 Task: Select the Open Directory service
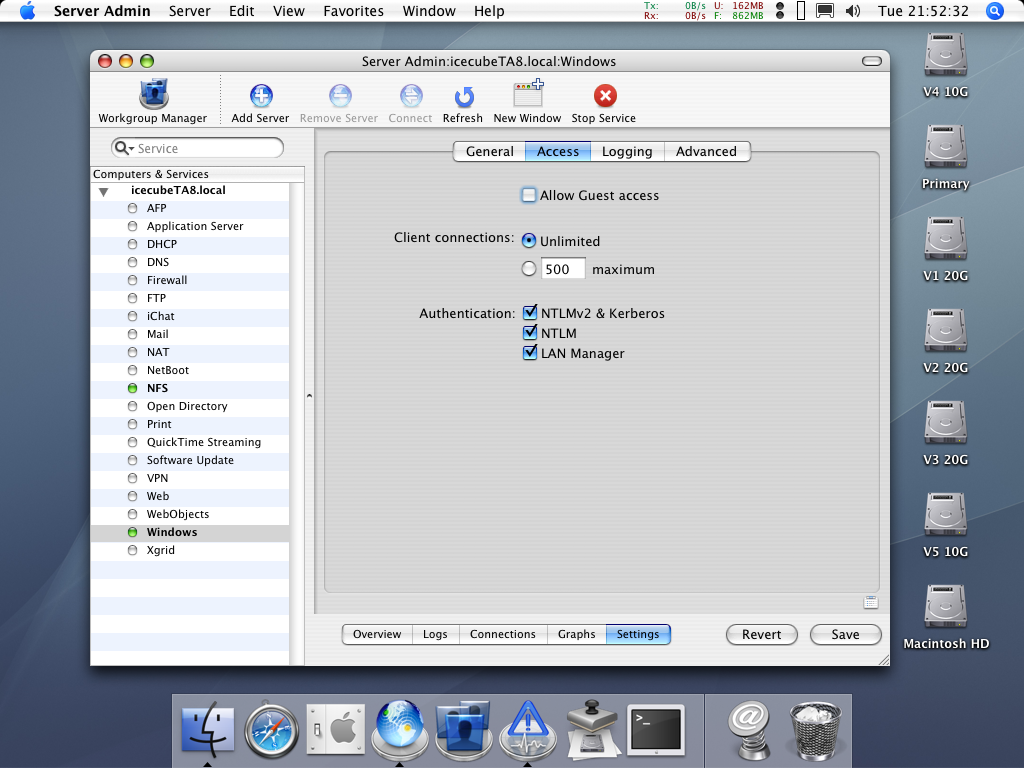[x=190, y=406]
